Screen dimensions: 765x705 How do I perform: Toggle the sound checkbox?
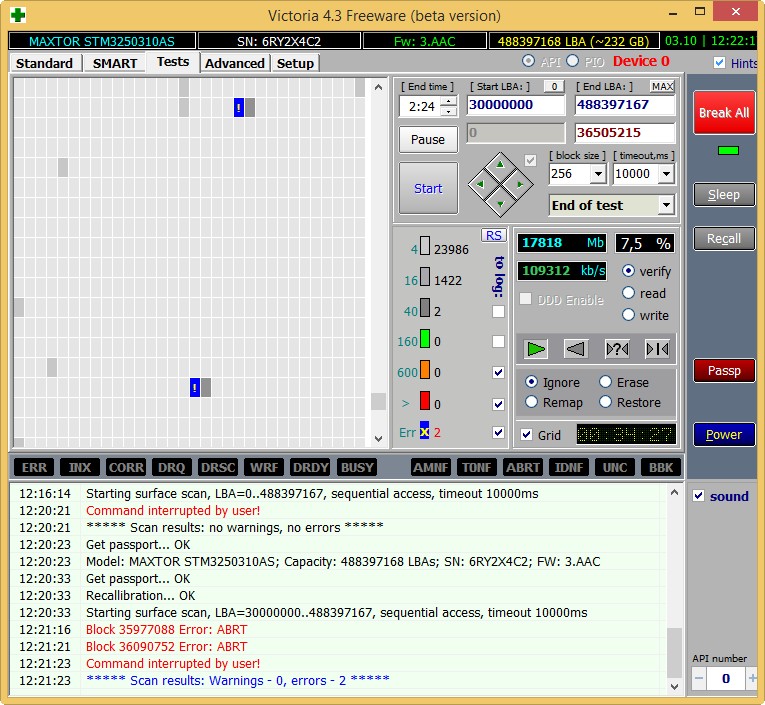point(699,496)
